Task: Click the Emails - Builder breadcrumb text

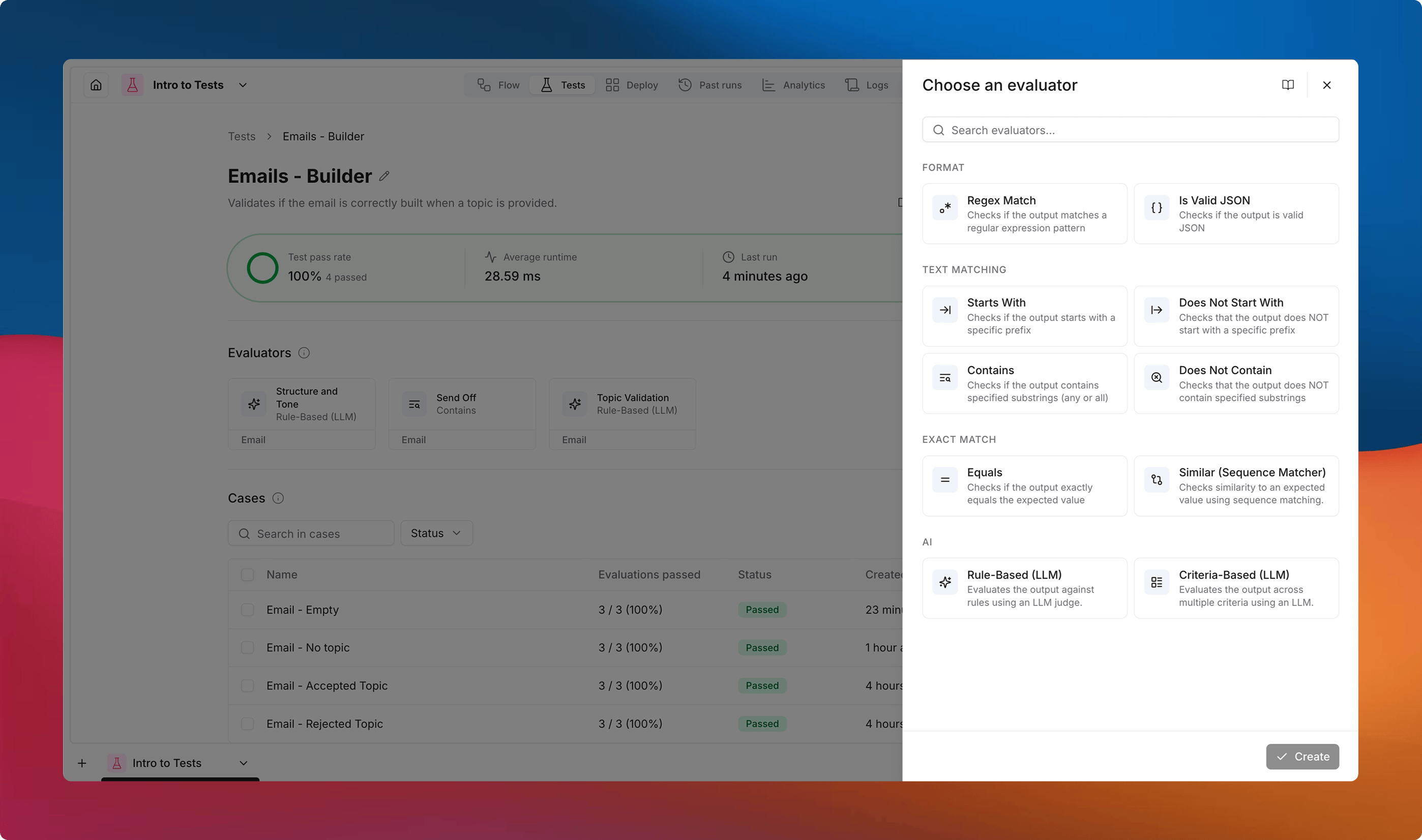Action: tap(323, 136)
